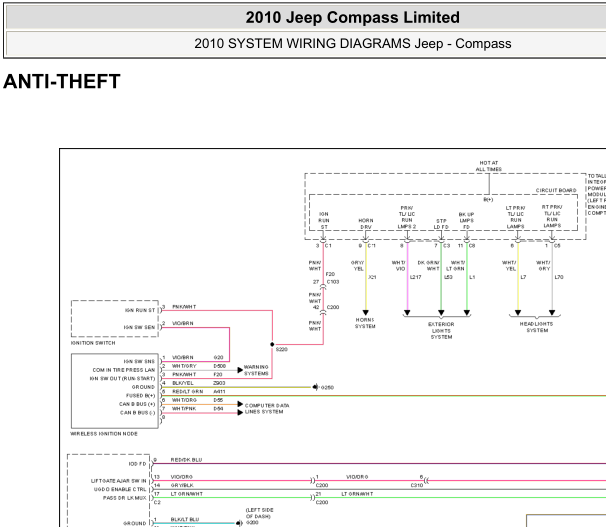Click the 'RT PRK/ TL/LIC RUN LAMPS' label
Viewport: 606px width, 527px height.
tap(552, 216)
